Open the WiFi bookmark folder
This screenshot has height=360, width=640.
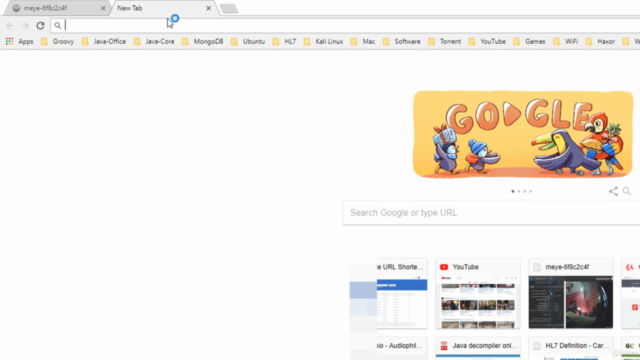click(566, 42)
